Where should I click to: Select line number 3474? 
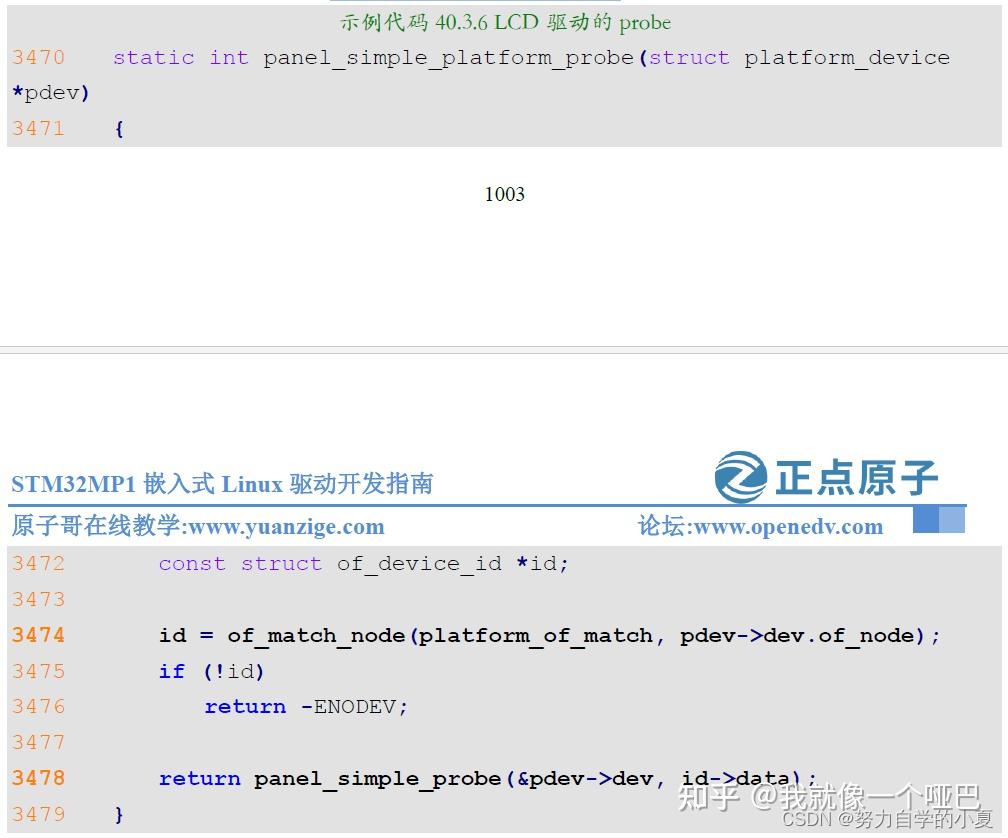(x=38, y=635)
